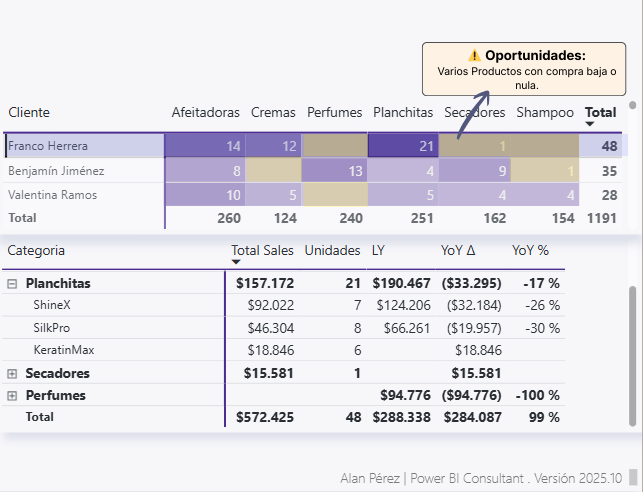Click the sort arrow under Total Sales
The height and width of the screenshot is (492, 644).
tap(236, 262)
